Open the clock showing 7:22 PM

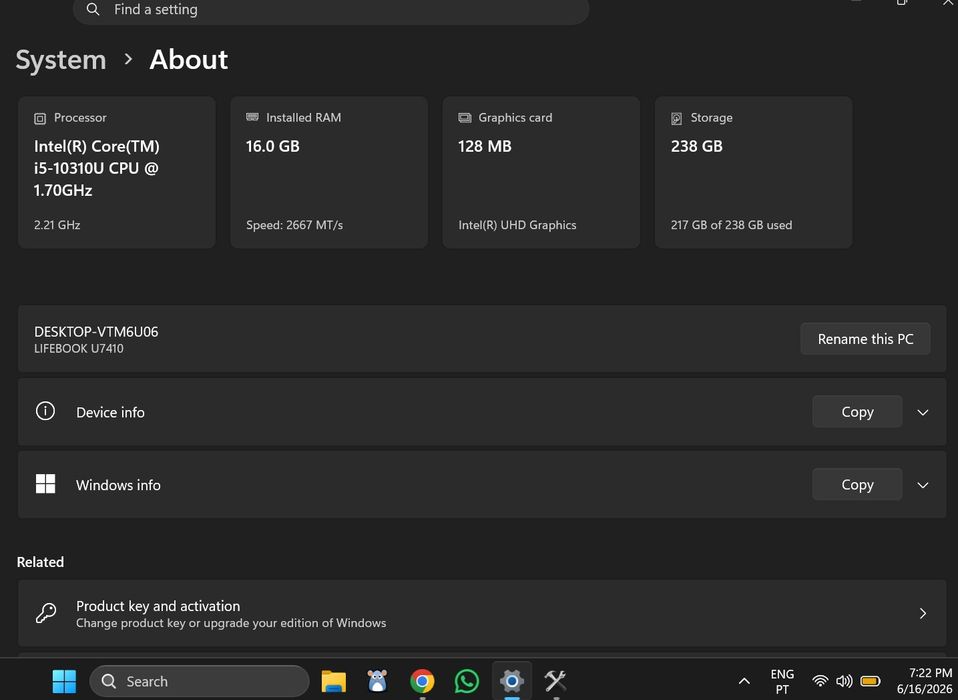tap(924, 681)
